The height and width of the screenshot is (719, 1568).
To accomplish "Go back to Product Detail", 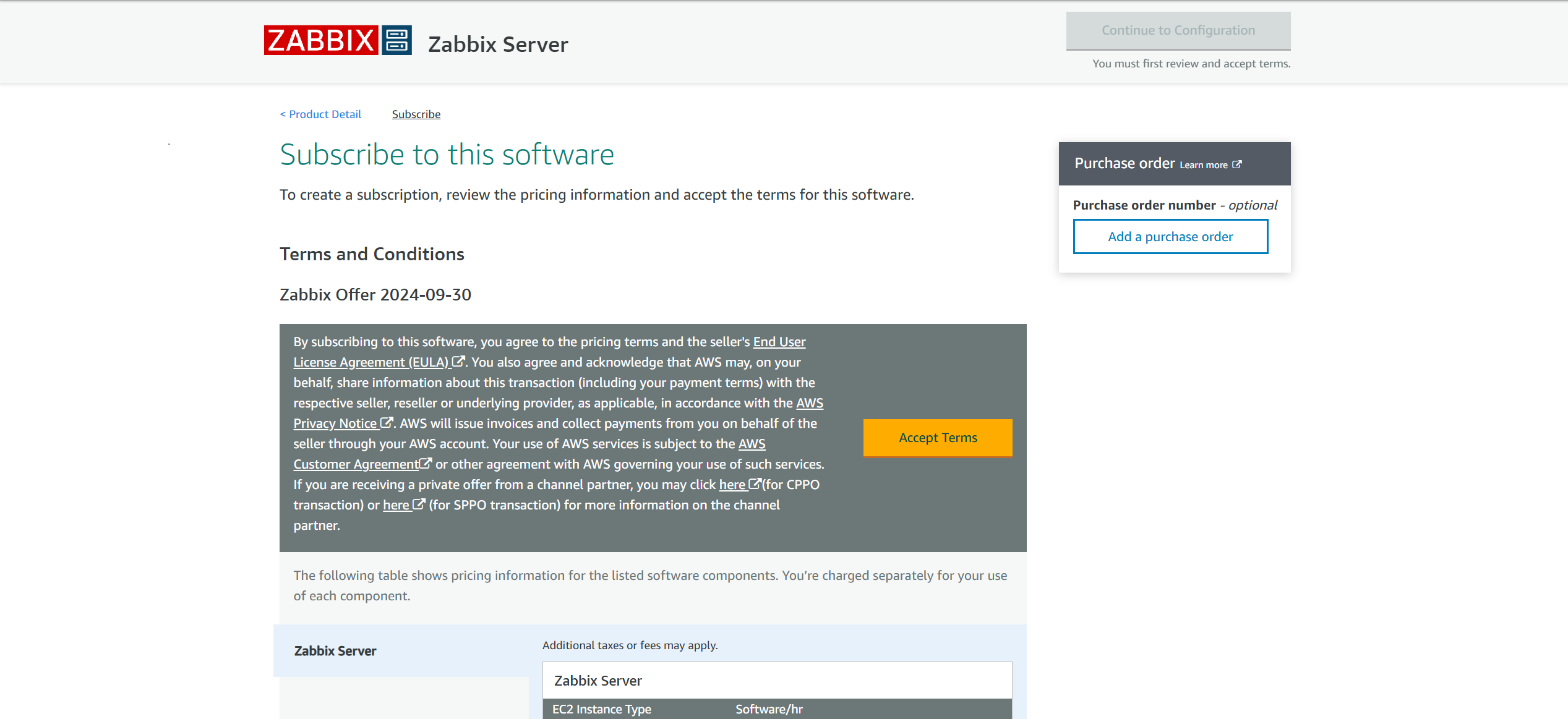I will click(320, 114).
